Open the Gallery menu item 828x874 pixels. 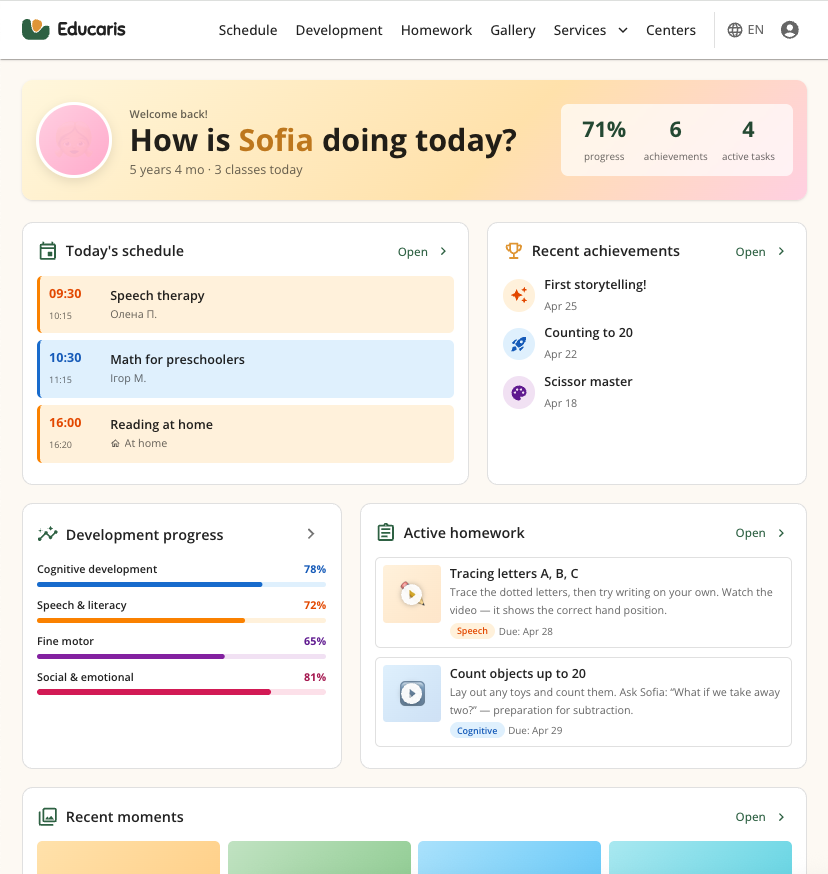tap(513, 30)
